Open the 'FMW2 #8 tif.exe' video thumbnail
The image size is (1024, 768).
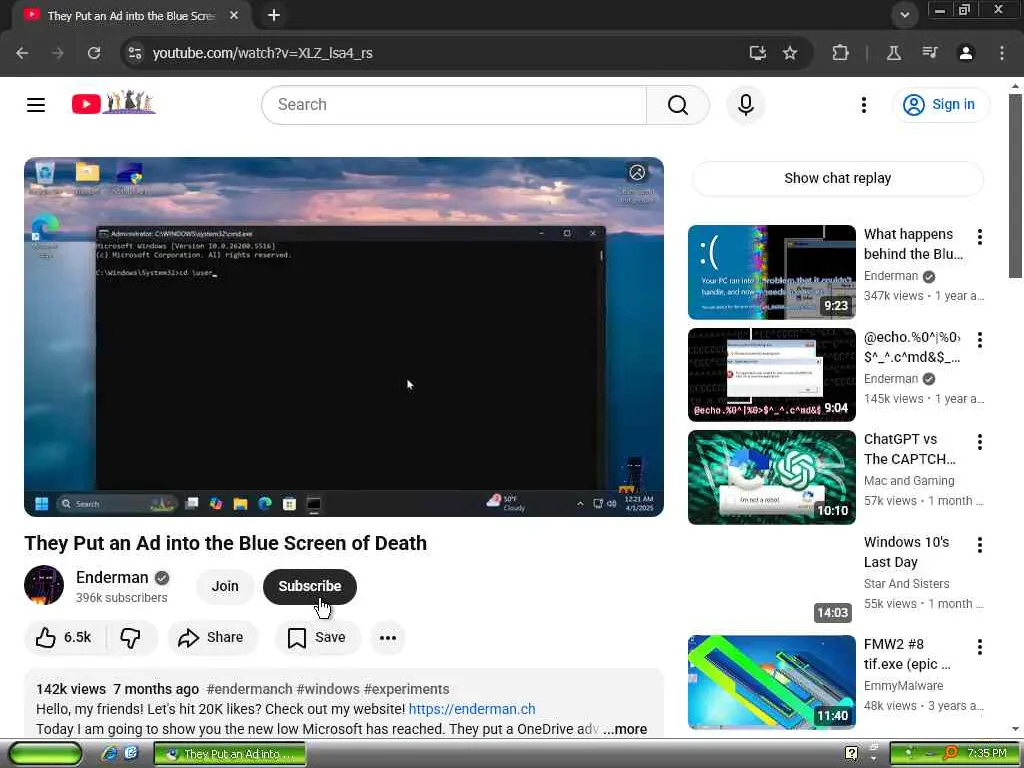click(x=771, y=682)
